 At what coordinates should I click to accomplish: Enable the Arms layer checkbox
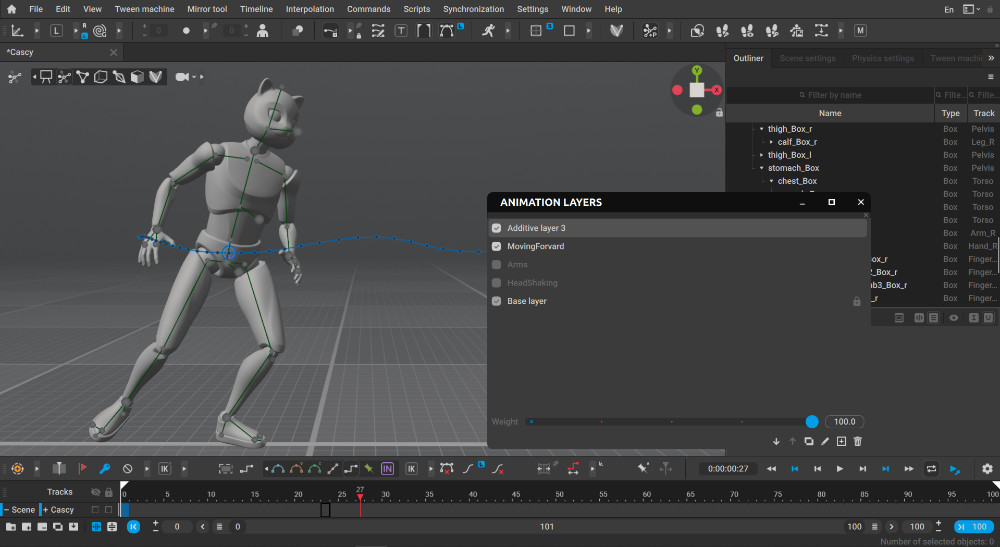pyautogui.click(x=496, y=264)
